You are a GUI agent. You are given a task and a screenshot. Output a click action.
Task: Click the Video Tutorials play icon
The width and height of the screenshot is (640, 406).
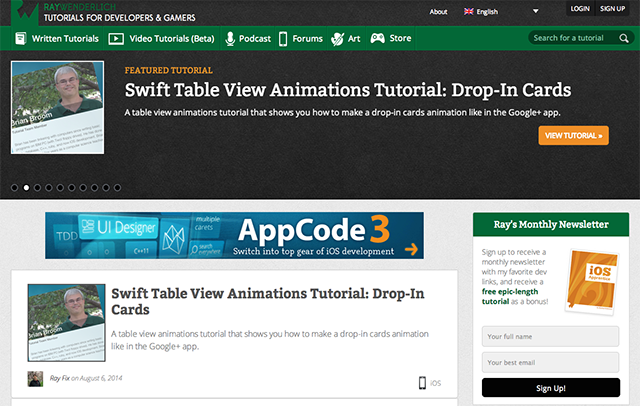[116, 39]
